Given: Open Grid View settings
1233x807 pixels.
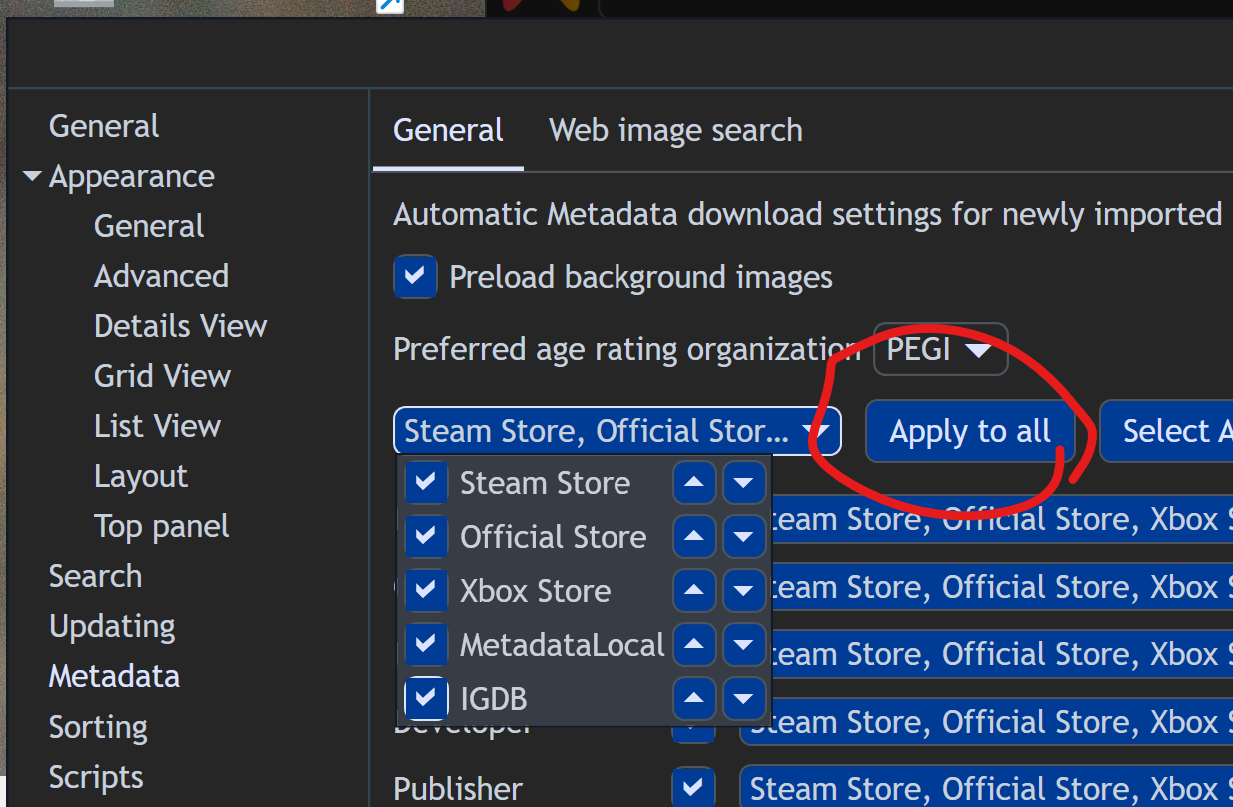Looking at the screenshot, I should point(162,376).
